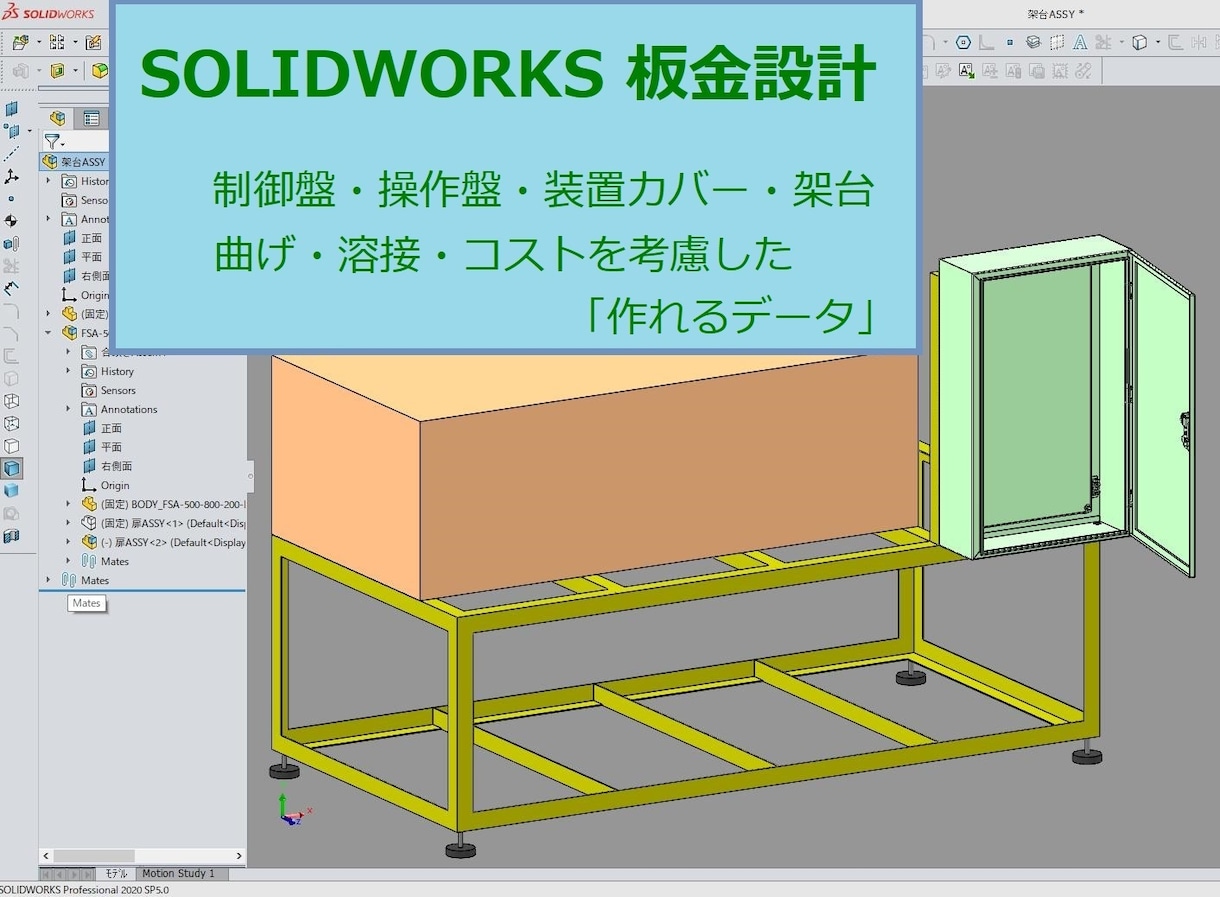
Task: Expand the top-level Annotations folder
Action: 48,219
